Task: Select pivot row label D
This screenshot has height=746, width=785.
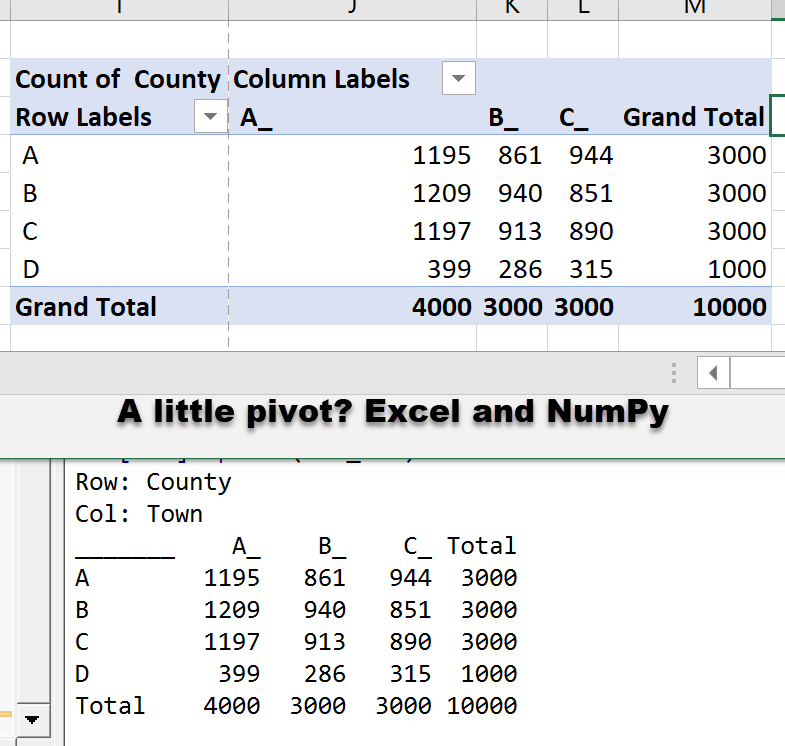Action: coord(119,269)
